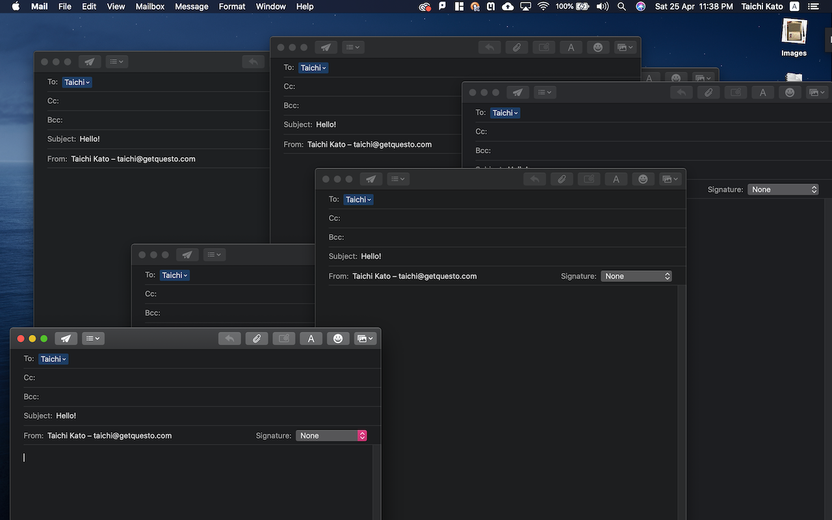This screenshot has height=520, width=832.
Task: Show format bar in topmost compose window
Action: point(571,47)
